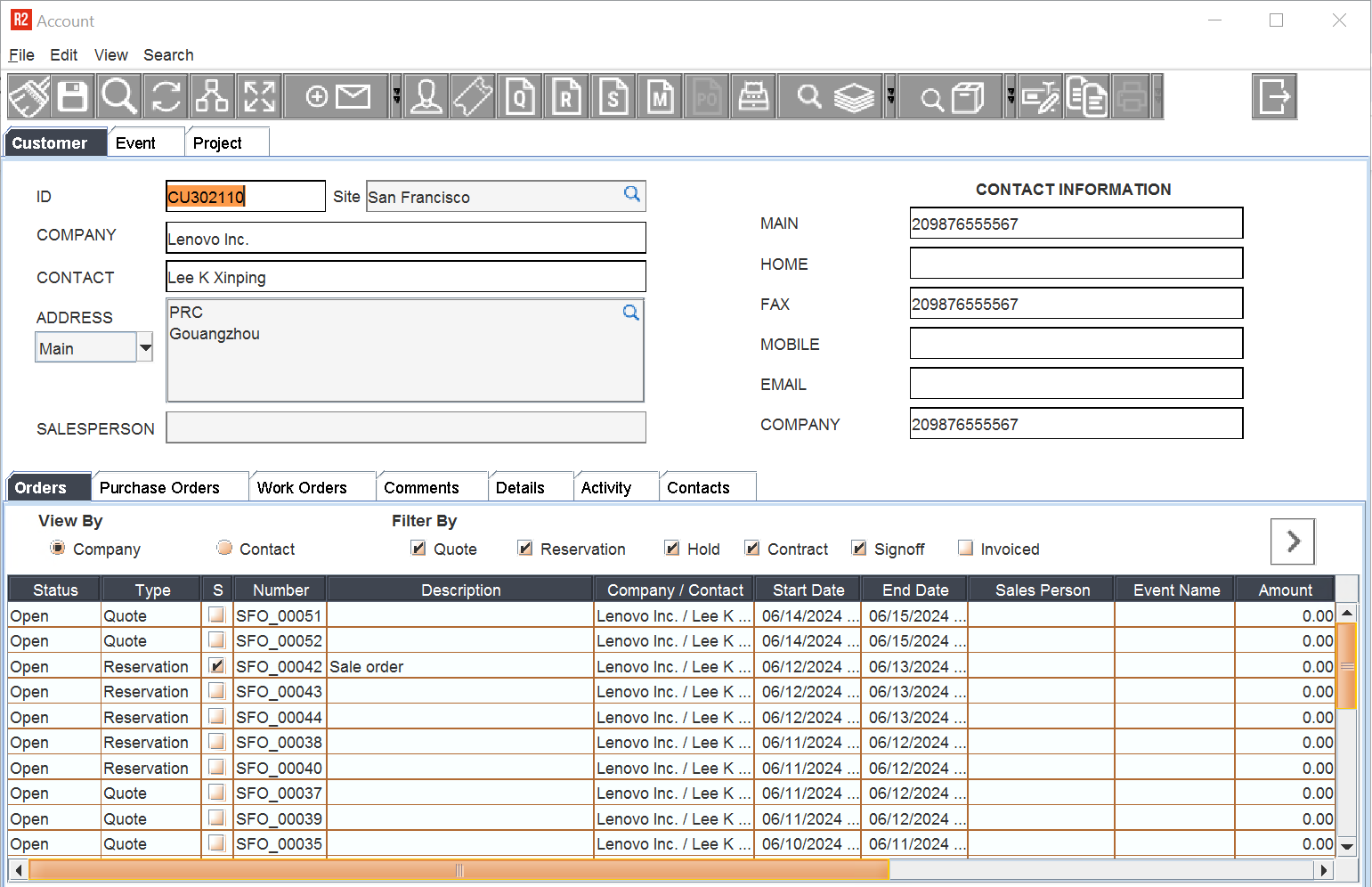This screenshot has height=887, width=1372.
Task: Enable the Invoiced filter checkbox
Action: pyautogui.click(x=965, y=548)
